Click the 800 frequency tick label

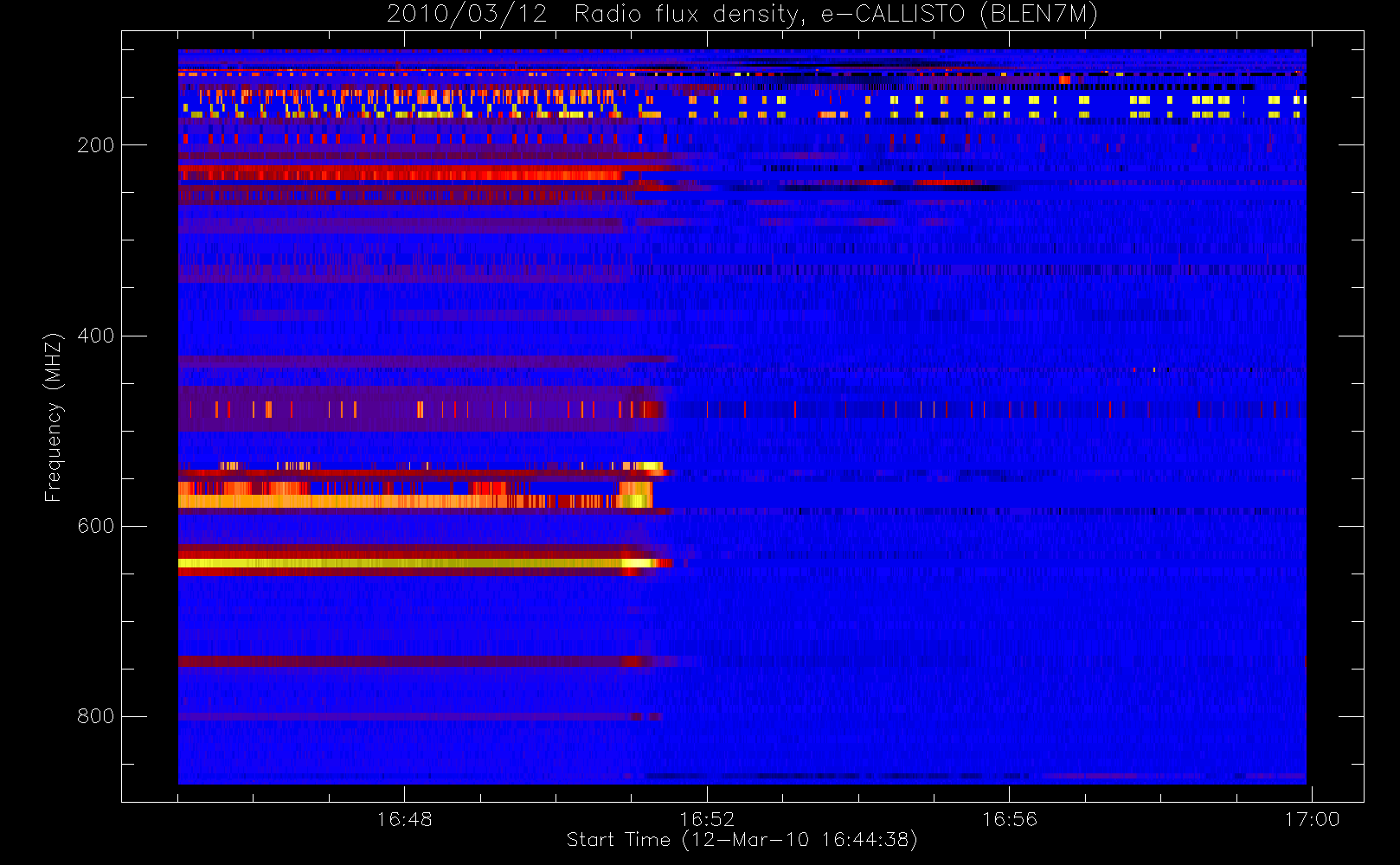(95, 716)
